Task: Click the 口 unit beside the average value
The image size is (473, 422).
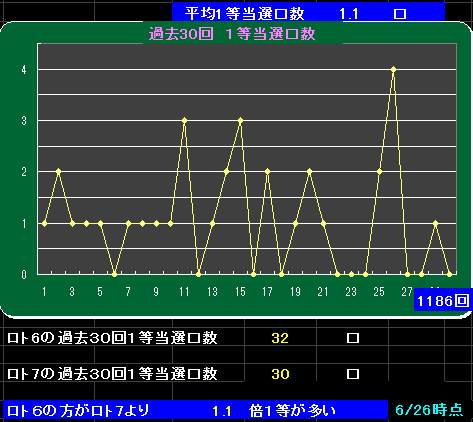Action: tap(400, 14)
